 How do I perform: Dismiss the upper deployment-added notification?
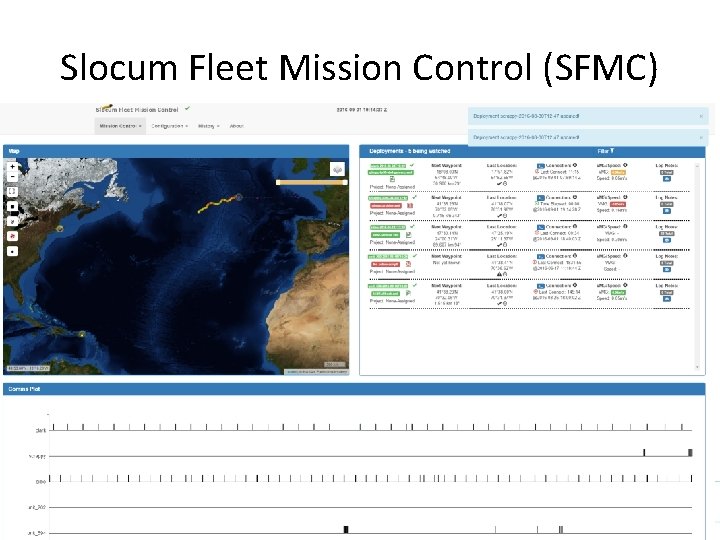pyautogui.click(x=701, y=116)
